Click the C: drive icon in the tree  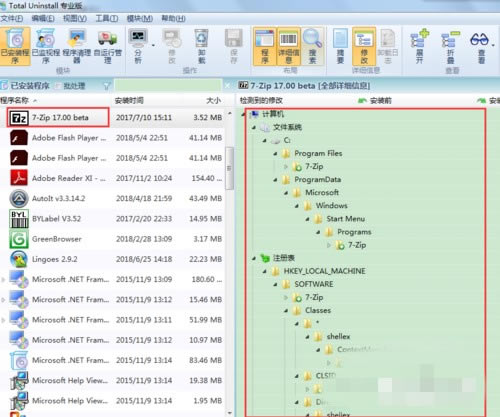[x=275, y=140]
